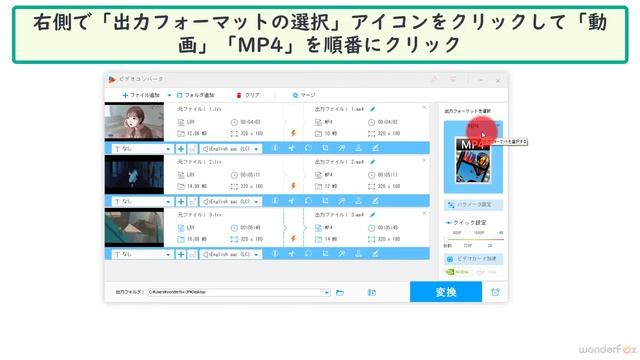Rotate the 3.lrv video
Screen dimensions: 640x360
[308, 253]
